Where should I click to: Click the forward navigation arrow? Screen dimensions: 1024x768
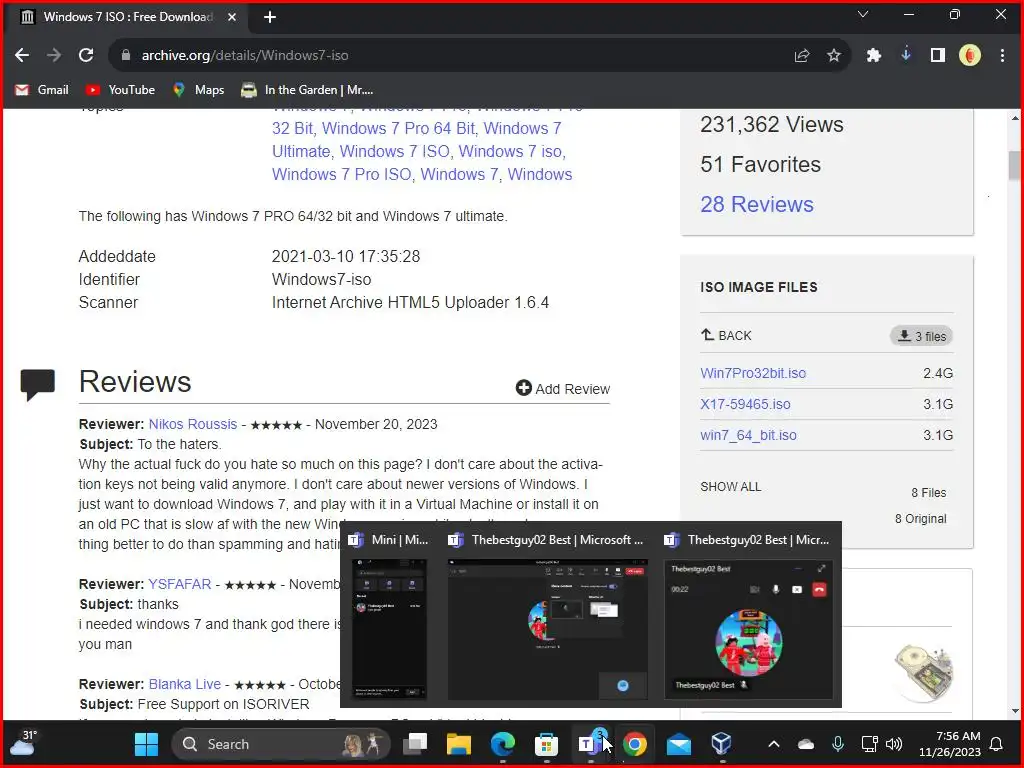click(54, 56)
